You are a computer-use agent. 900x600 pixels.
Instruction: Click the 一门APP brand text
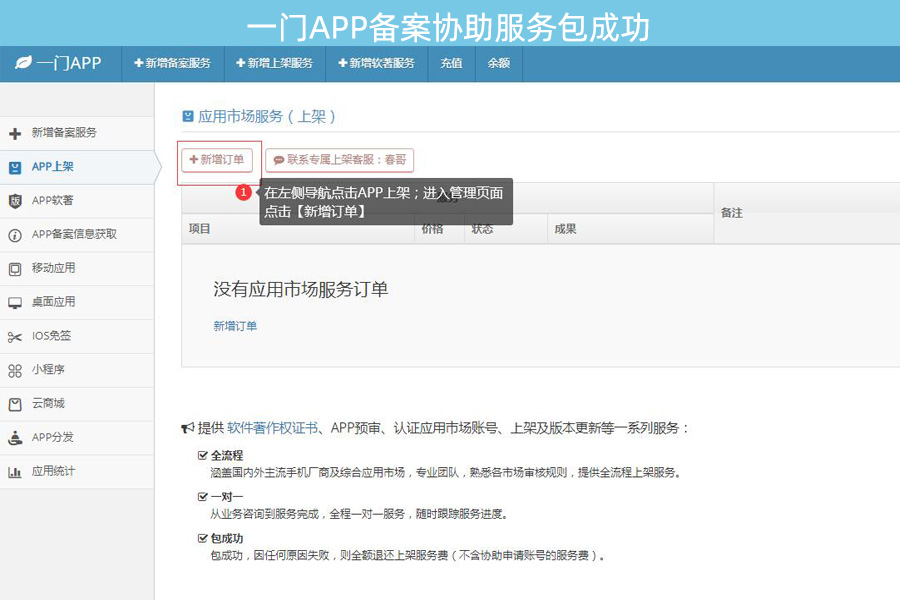pyautogui.click(x=68, y=63)
